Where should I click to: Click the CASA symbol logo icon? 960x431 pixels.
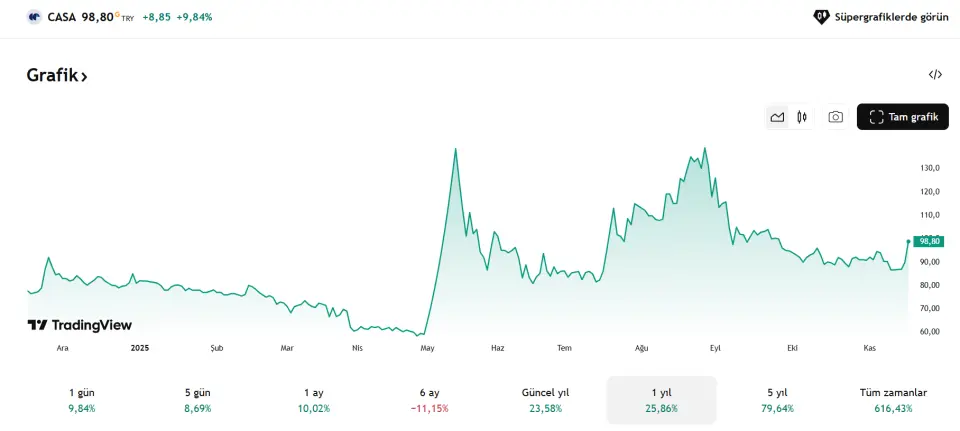(x=34, y=17)
